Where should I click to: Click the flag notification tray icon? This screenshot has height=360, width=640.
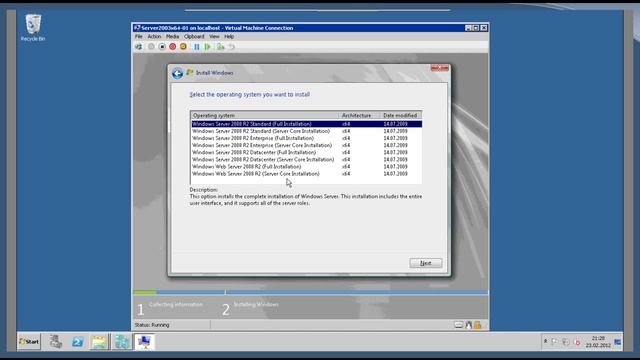click(554, 342)
